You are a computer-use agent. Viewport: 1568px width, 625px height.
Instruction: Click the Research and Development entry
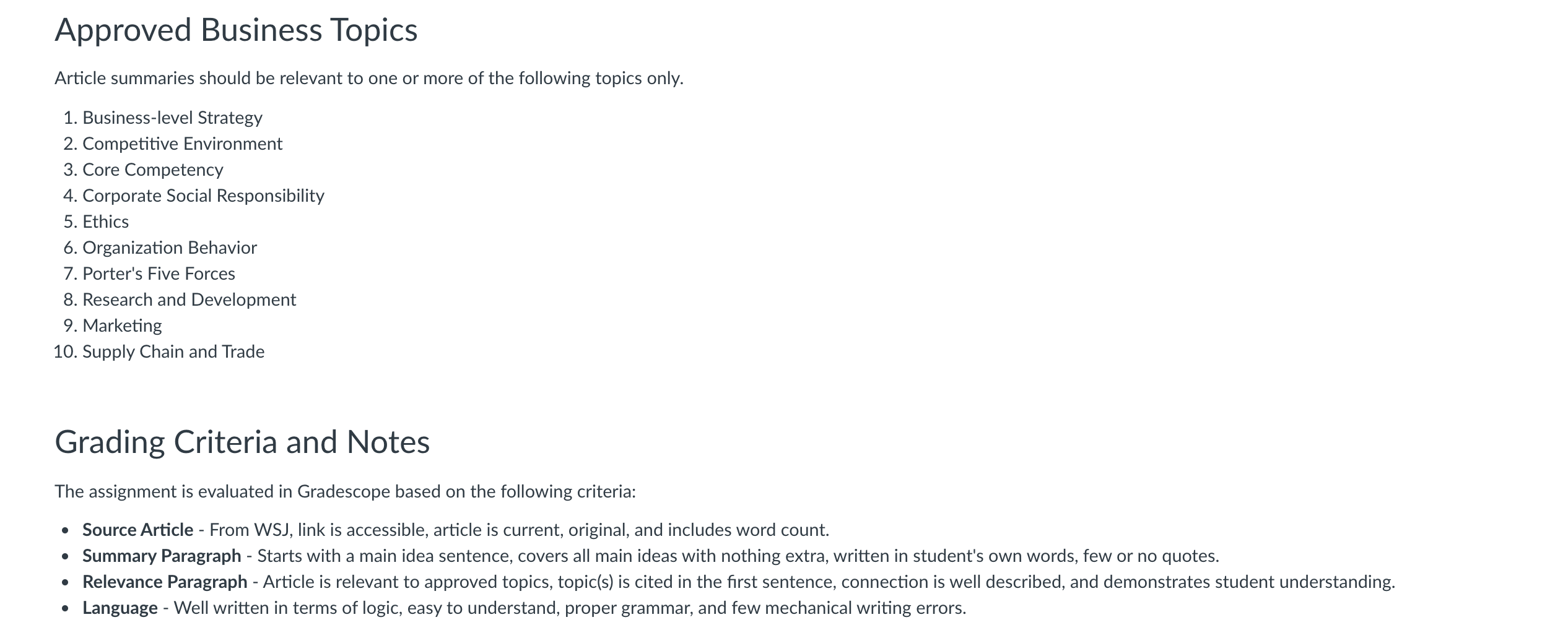(189, 300)
